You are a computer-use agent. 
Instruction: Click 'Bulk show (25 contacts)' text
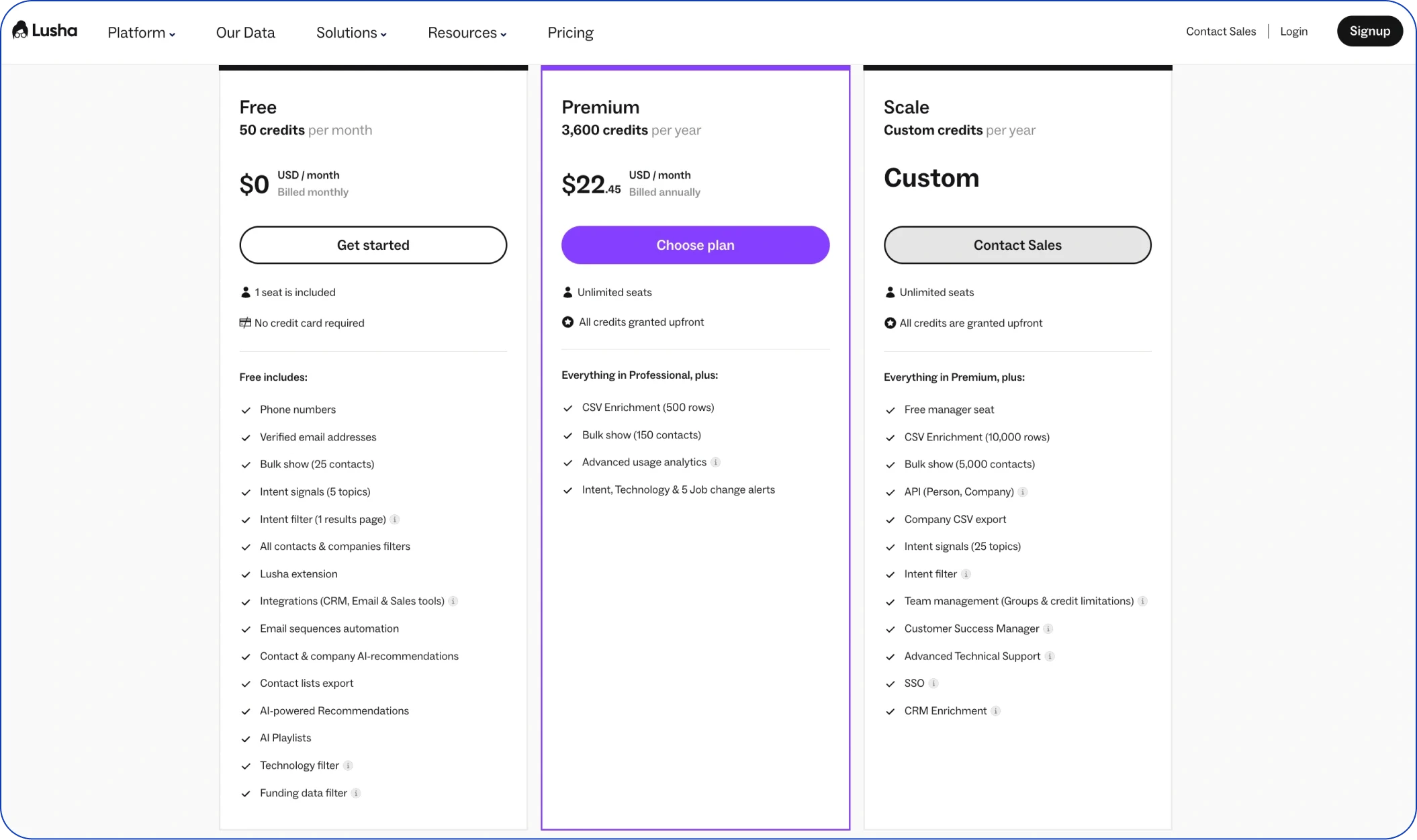317,465
